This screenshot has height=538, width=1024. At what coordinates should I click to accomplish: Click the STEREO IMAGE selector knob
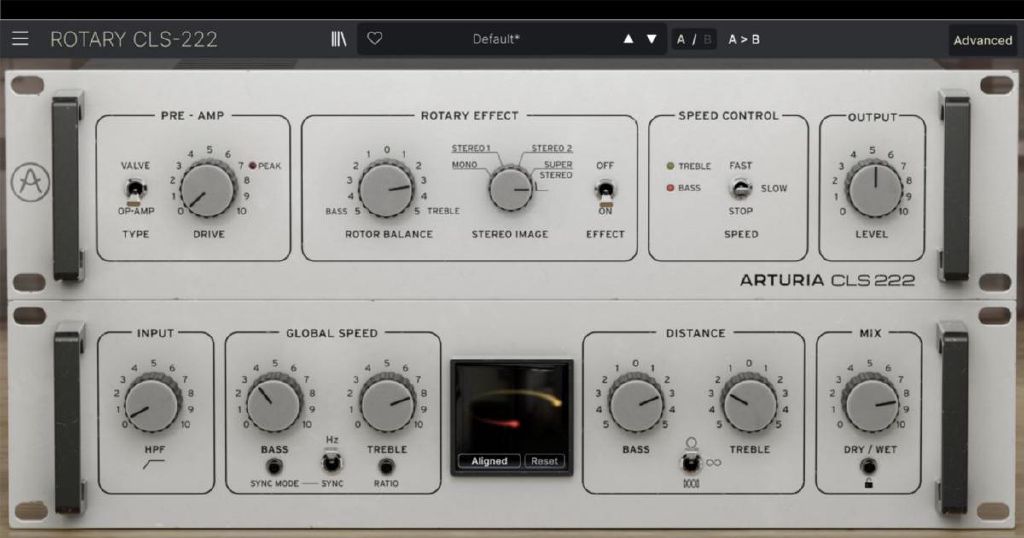point(511,189)
